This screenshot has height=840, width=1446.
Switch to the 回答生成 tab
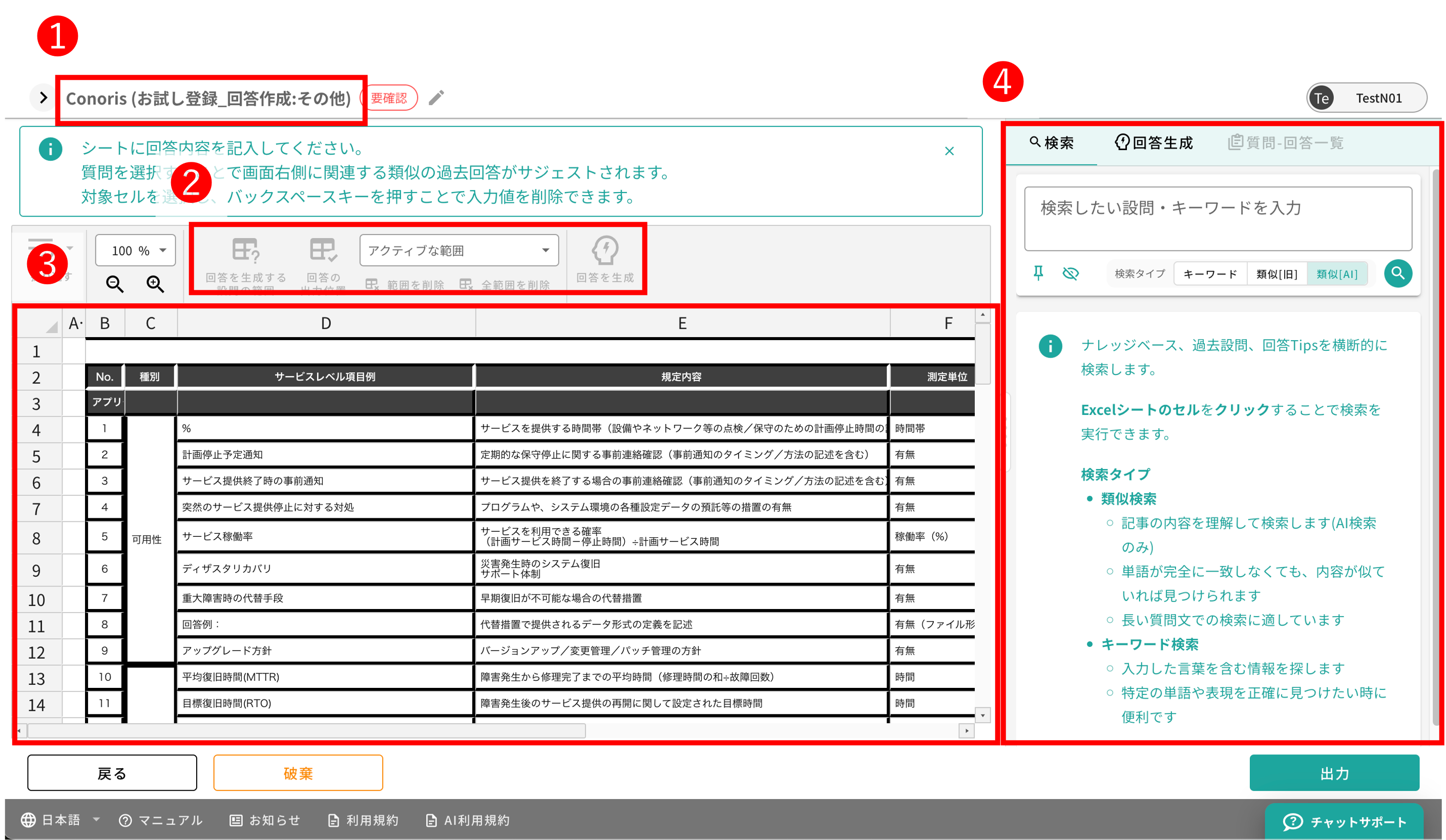tap(1154, 143)
